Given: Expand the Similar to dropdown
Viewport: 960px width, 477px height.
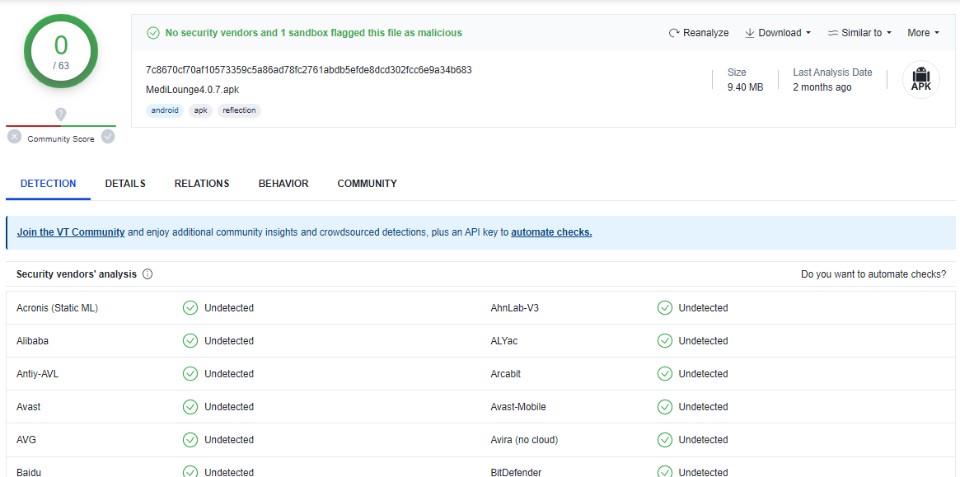Looking at the screenshot, I should coord(860,33).
